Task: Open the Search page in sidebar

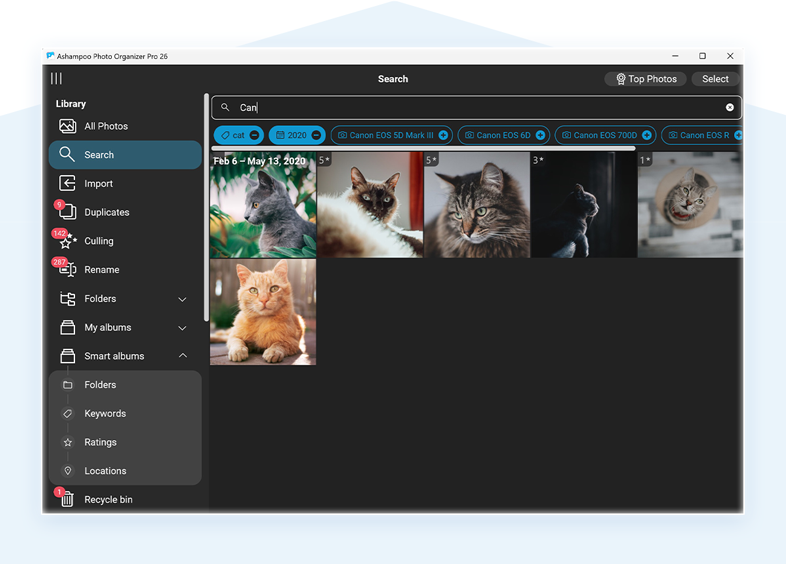Action: [x=125, y=154]
